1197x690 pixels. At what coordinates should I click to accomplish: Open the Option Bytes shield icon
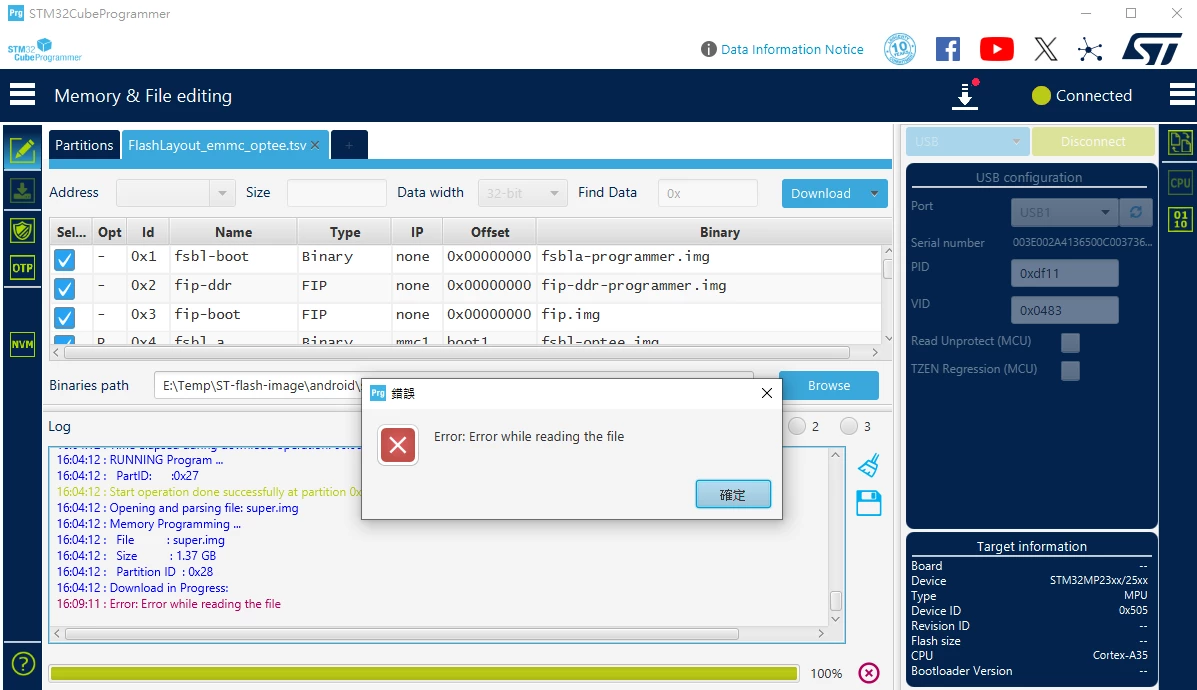pos(23,230)
